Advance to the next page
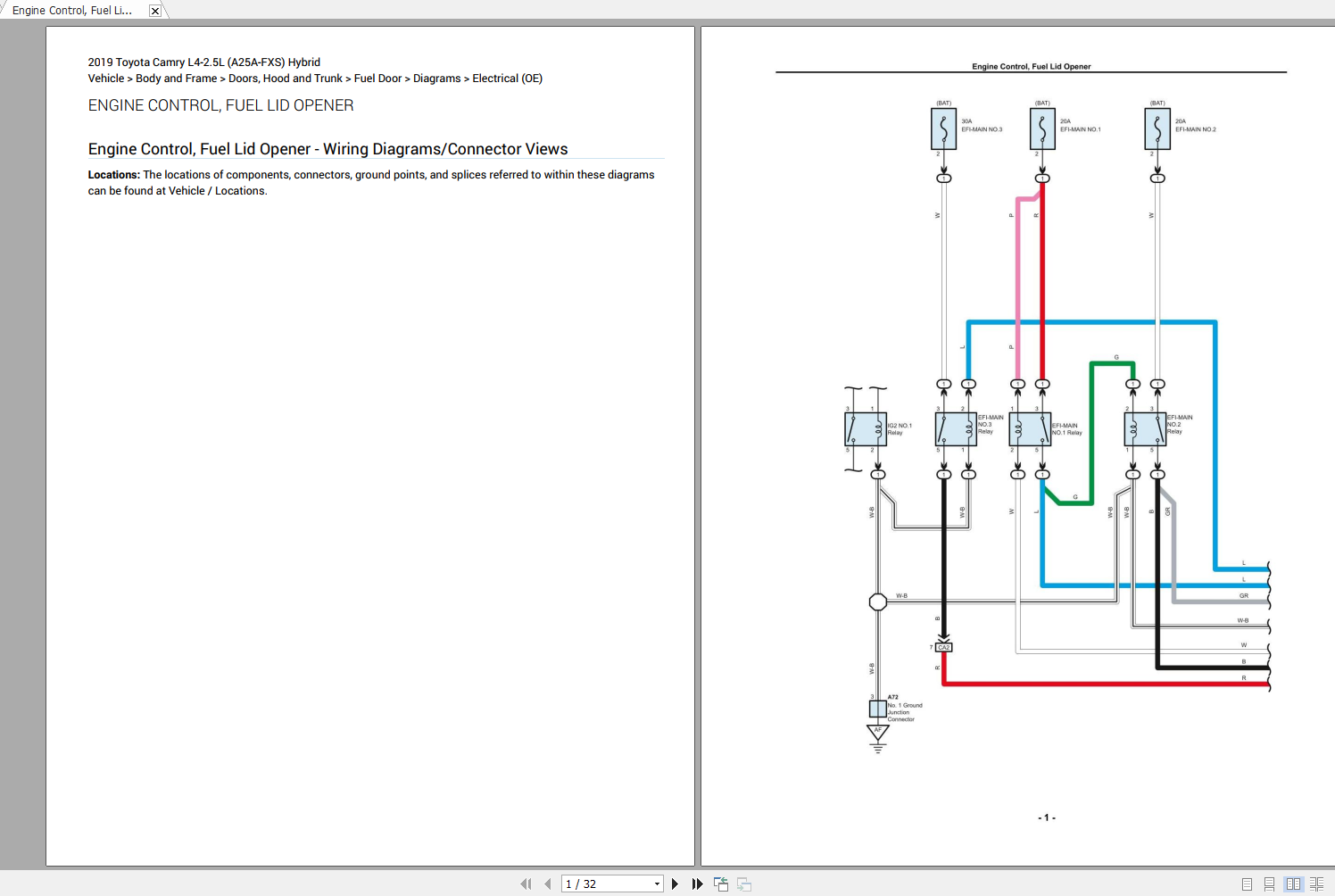Image resolution: width=1335 pixels, height=896 pixels. tap(674, 884)
